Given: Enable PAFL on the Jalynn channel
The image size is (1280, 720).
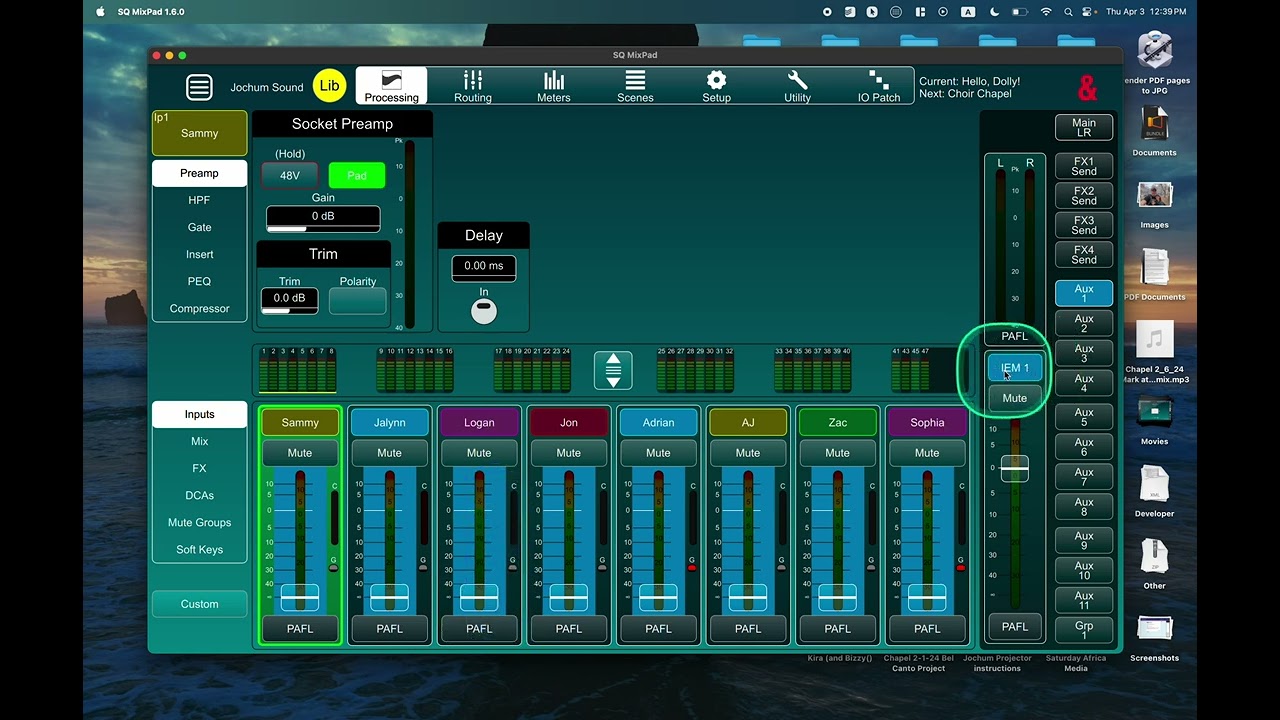Looking at the screenshot, I should [x=389, y=629].
